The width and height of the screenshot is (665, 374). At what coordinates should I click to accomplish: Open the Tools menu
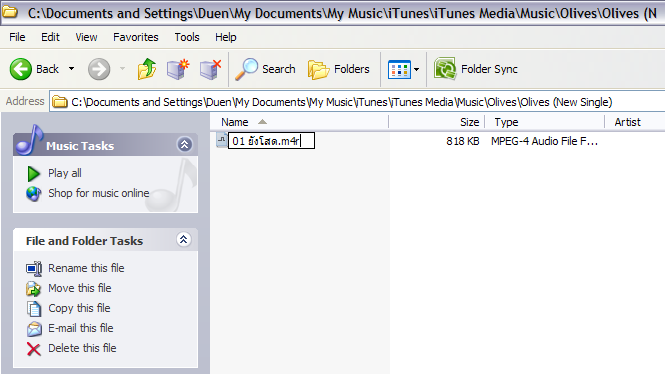187,37
